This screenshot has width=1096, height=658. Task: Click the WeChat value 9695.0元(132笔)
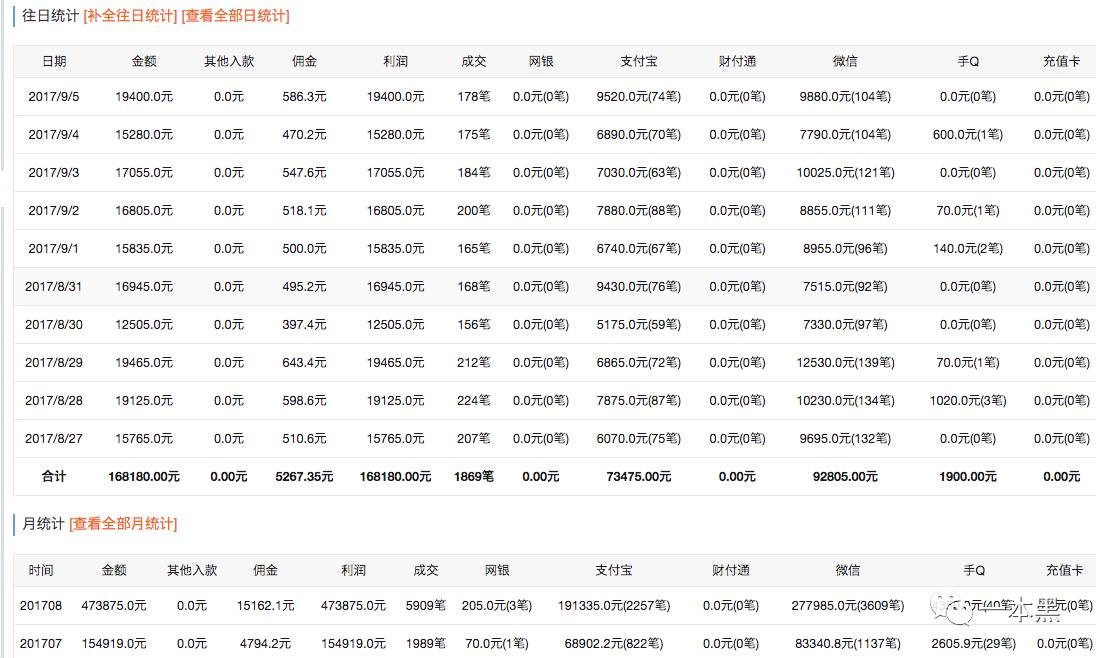tap(845, 438)
